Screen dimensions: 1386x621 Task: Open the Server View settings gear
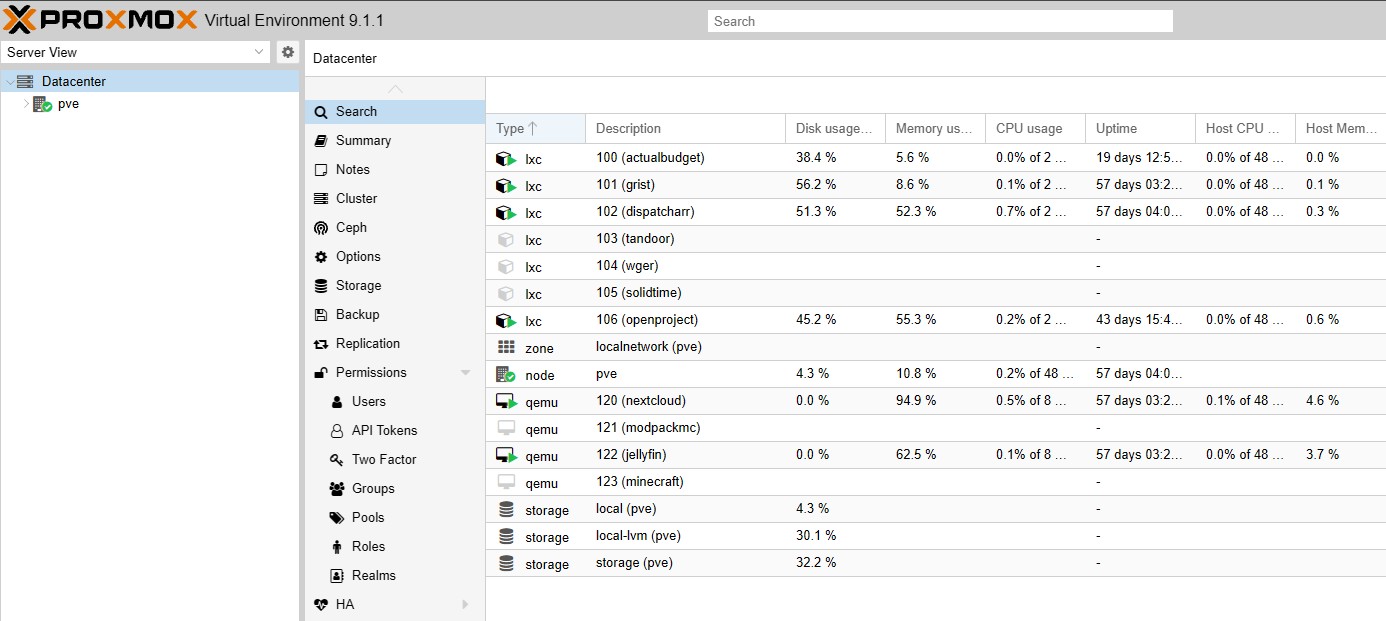[x=288, y=52]
